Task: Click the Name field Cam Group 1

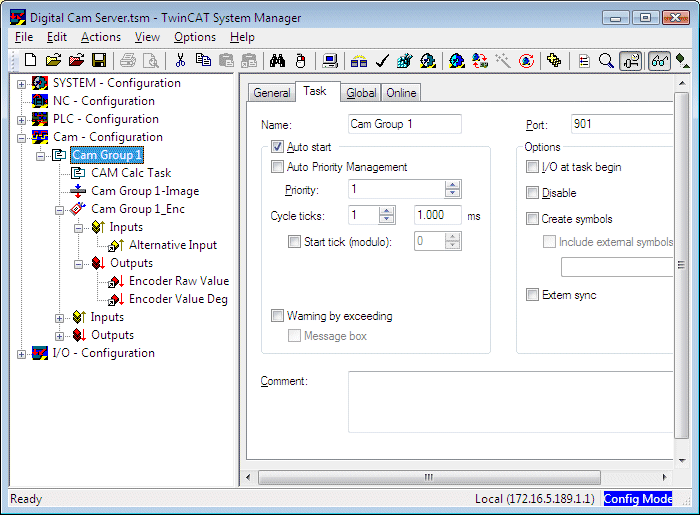Action: (x=404, y=124)
